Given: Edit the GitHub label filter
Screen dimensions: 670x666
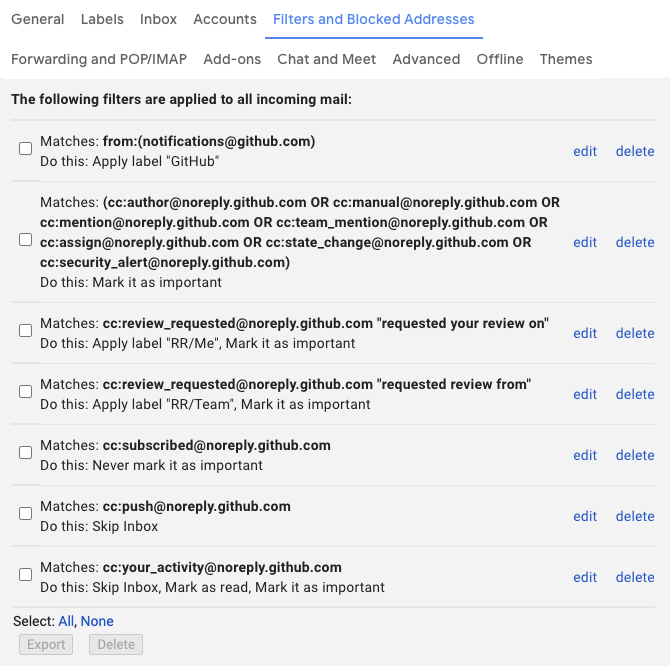Looking at the screenshot, I should click(x=585, y=151).
